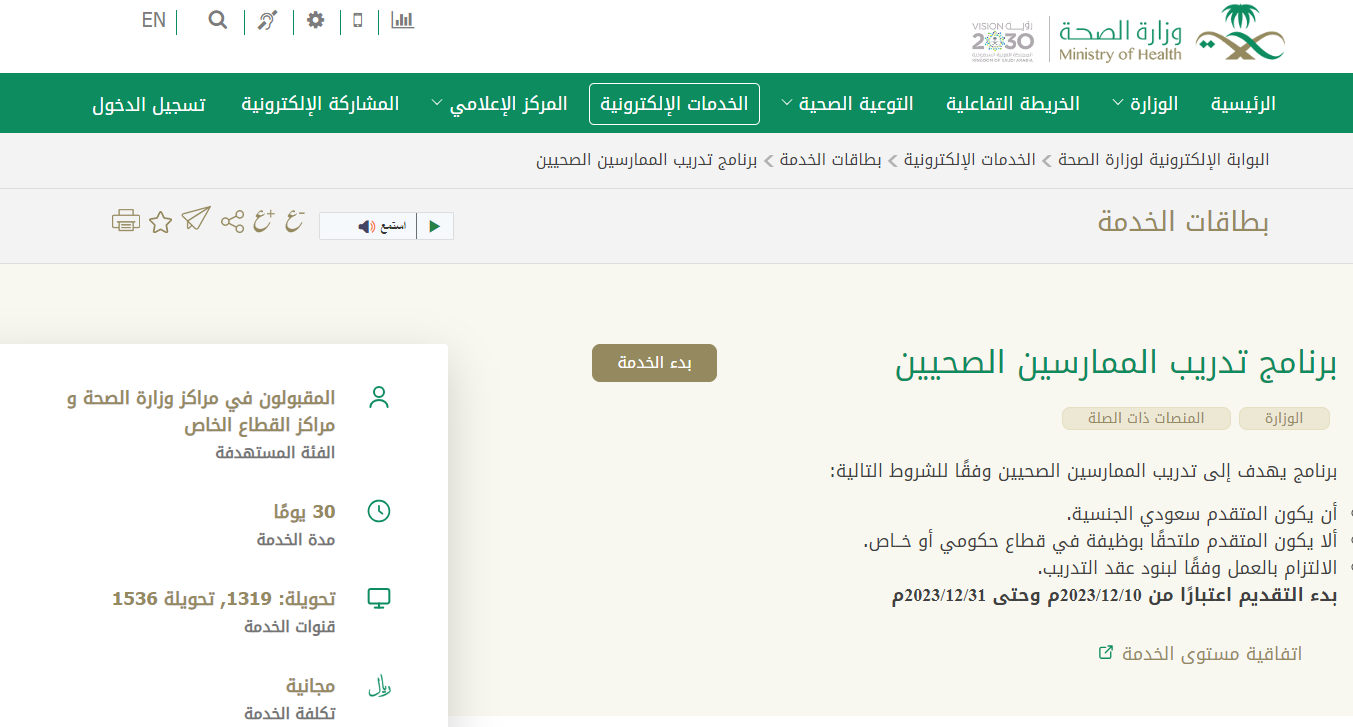Open the statistics bar chart icon
This screenshot has height=727, width=1353.
[x=402, y=20]
